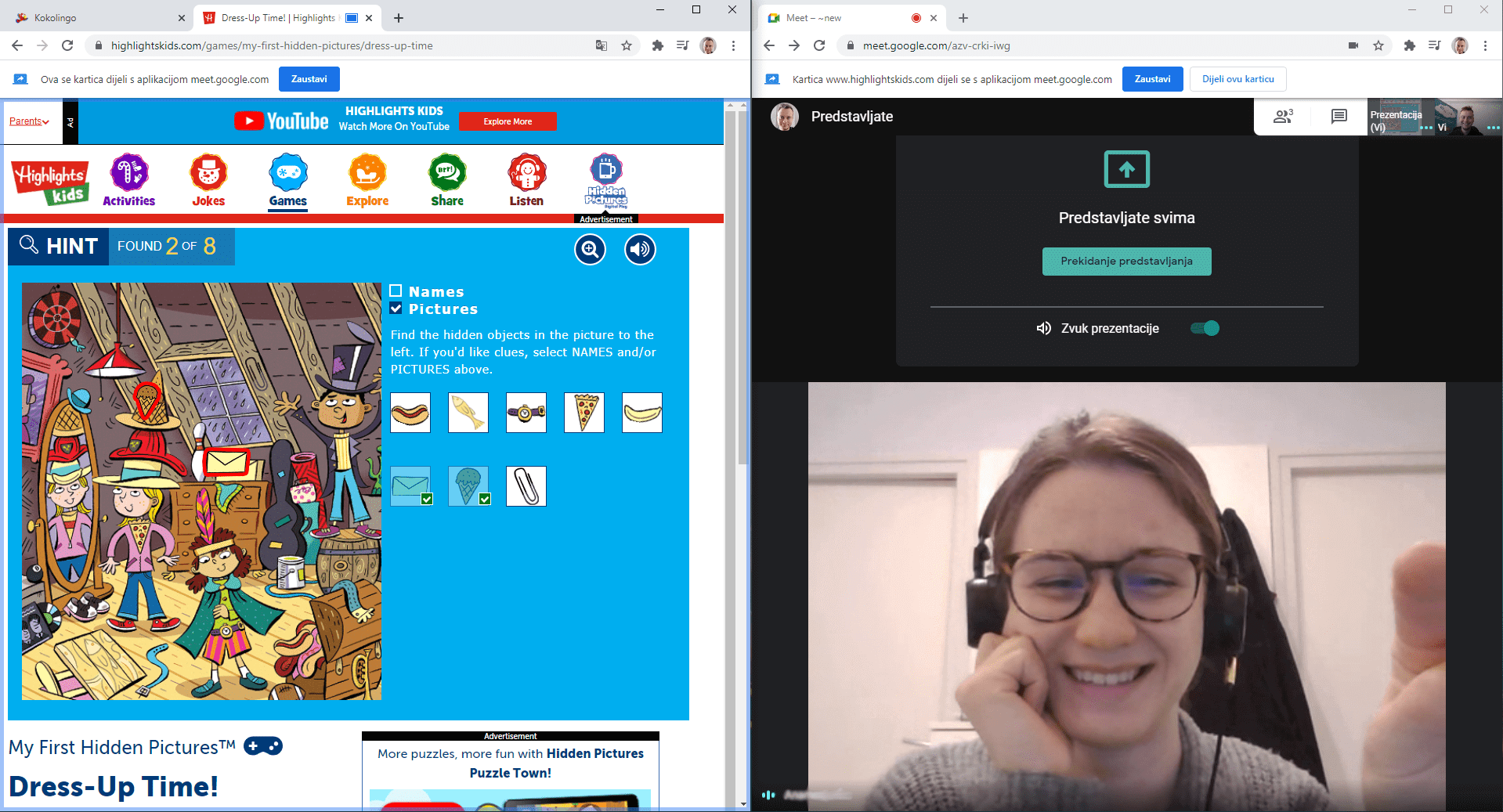Image resolution: width=1503 pixels, height=812 pixels.
Task: Click the Highlights Kids logo
Action: click(50, 182)
